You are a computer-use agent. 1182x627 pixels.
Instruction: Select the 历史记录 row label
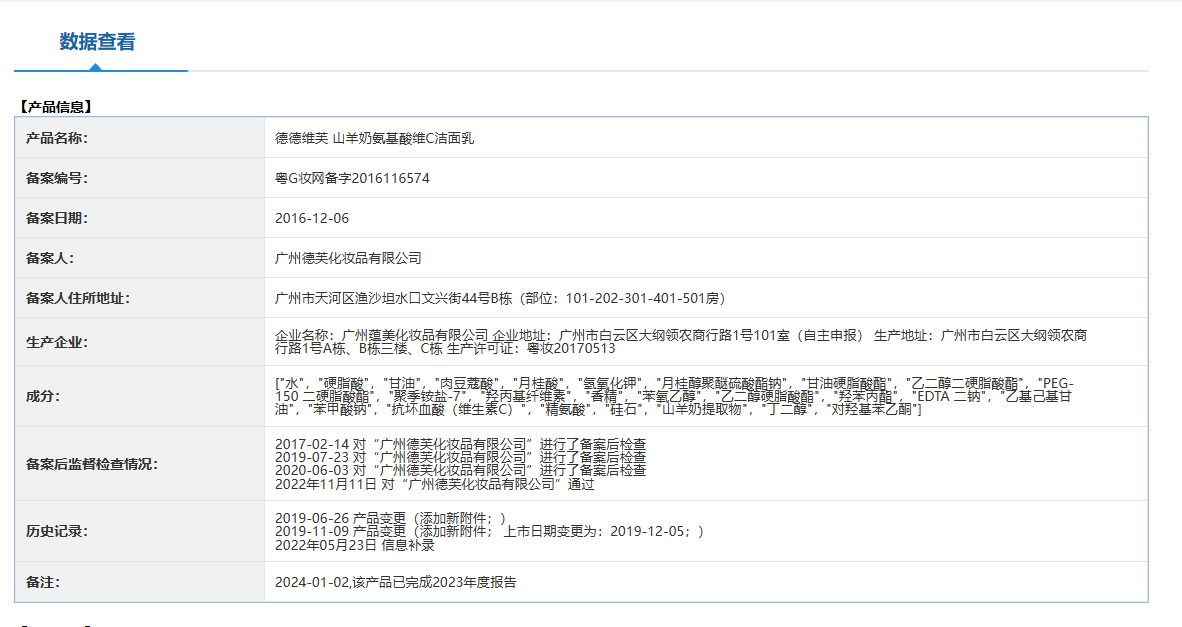click(57, 531)
